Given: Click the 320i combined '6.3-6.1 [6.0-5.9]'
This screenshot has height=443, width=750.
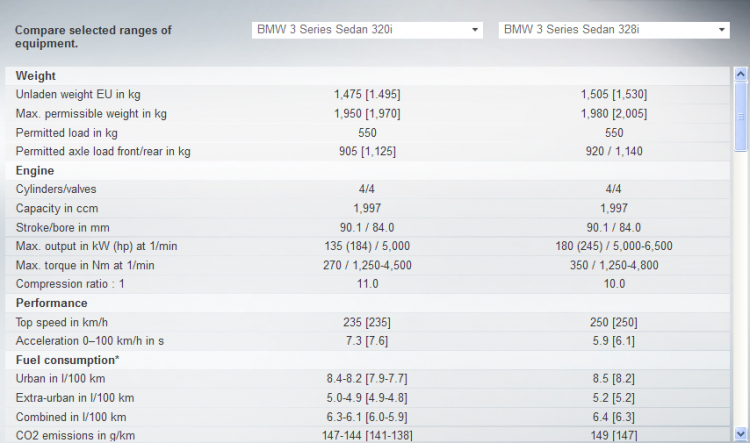Looking at the screenshot, I should [367, 417].
